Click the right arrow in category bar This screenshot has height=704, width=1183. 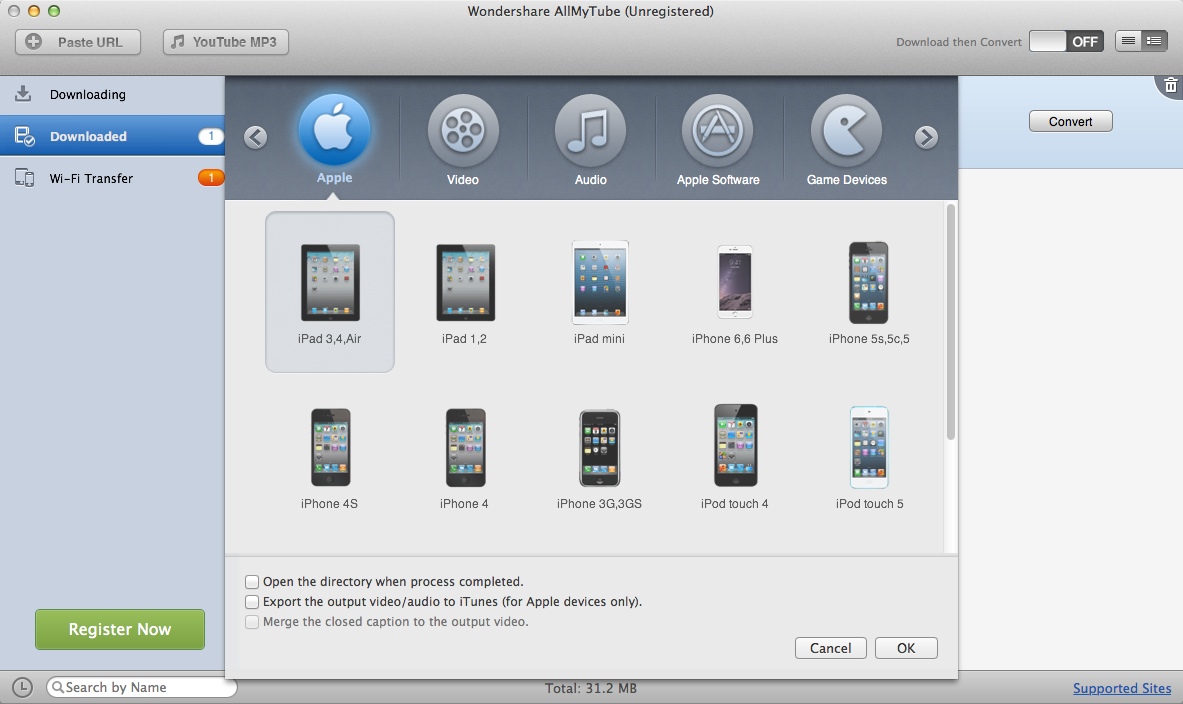click(926, 137)
